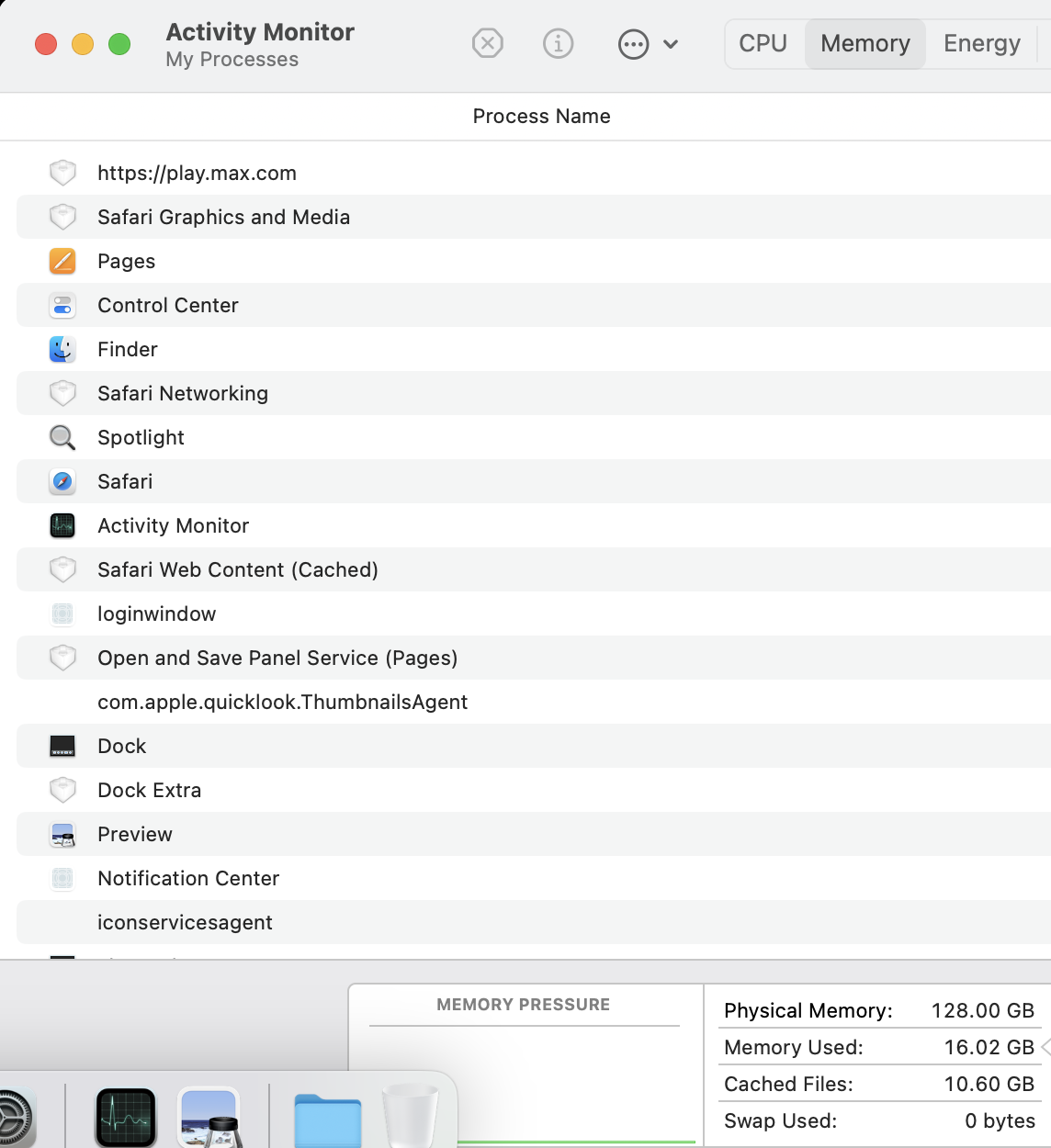This screenshot has height=1148, width=1051.
Task: Open Activity Monitor from the Dock
Action: point(126,1118)
